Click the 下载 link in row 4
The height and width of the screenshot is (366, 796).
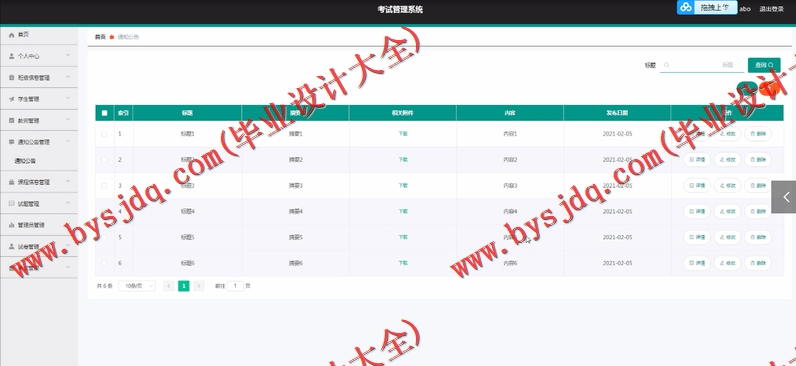coord(403,211)
